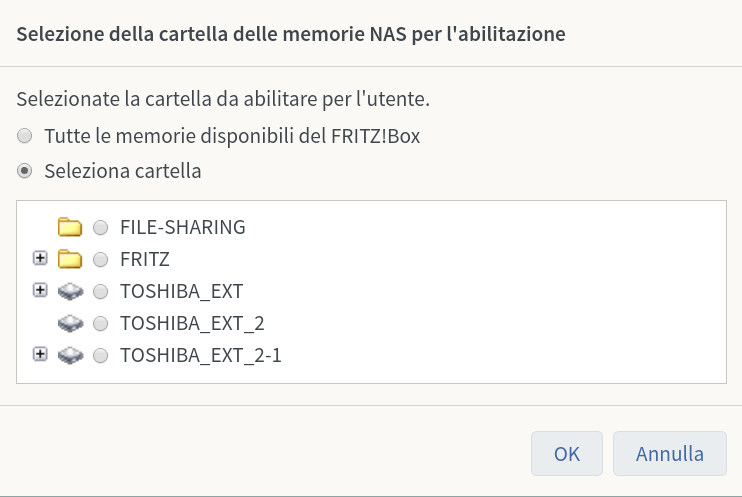Select the TOSHIBA_EXT radio button
Image resolution: width=742 pixels, height=497 pixels.
click(100, 292)
